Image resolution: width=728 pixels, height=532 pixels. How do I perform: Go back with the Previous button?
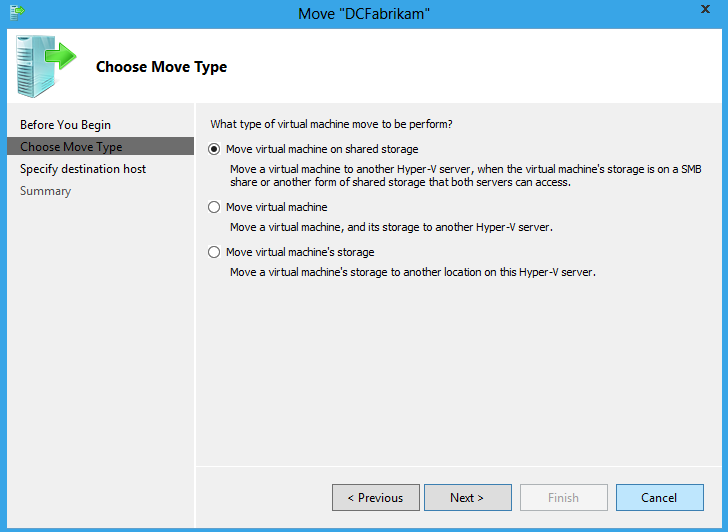[376, 498]
